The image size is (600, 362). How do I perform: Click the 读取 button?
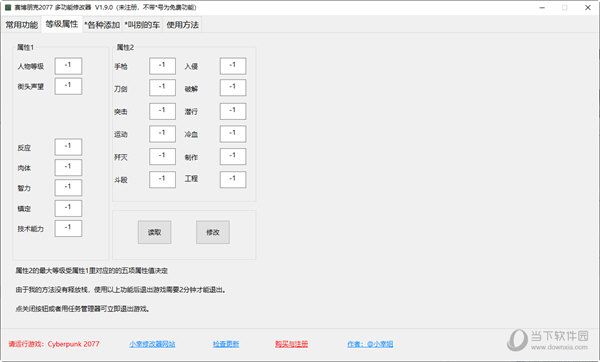pyautogui.click(x=155, y=232)
